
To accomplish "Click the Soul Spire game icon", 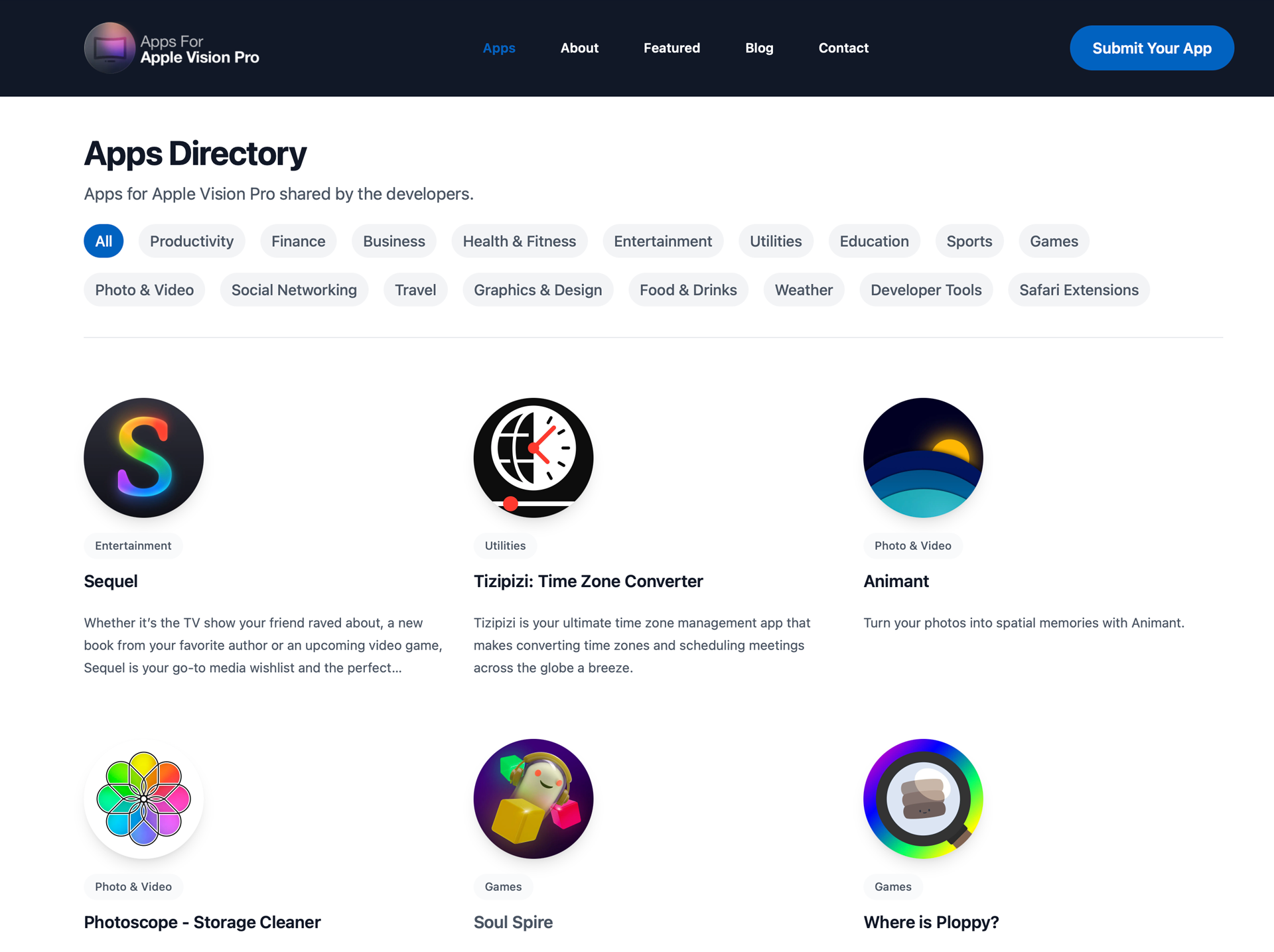I will coord(533,799).
